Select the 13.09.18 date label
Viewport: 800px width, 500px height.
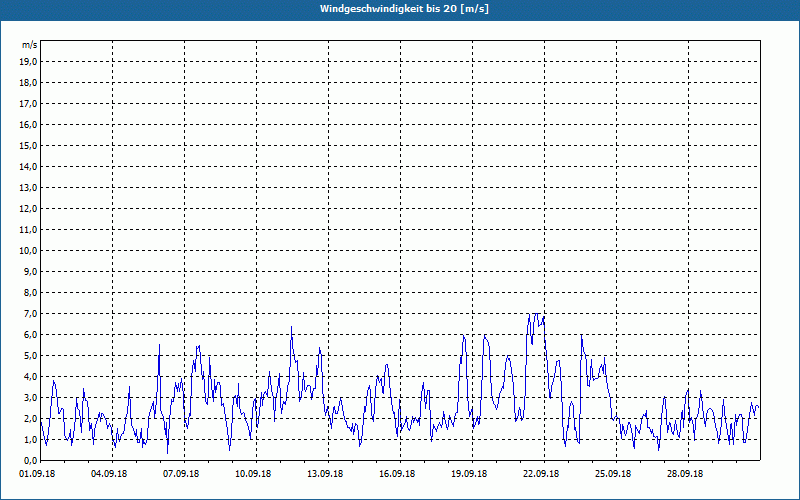325,473
